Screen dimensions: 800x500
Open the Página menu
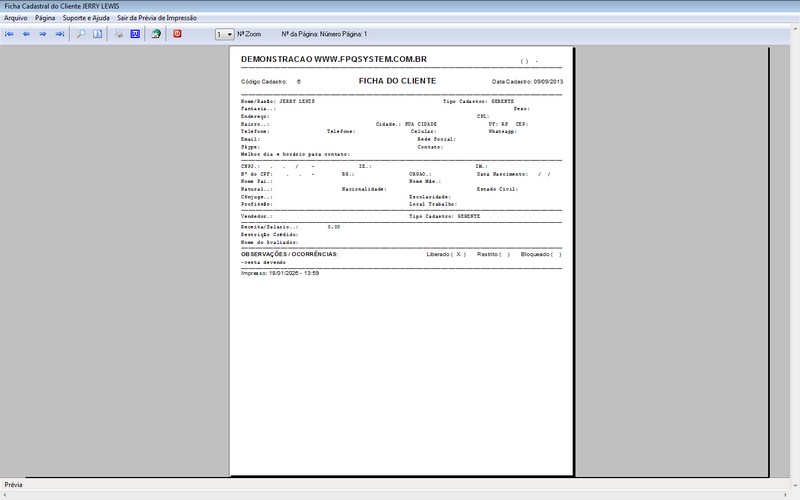[x=45, y=18]
